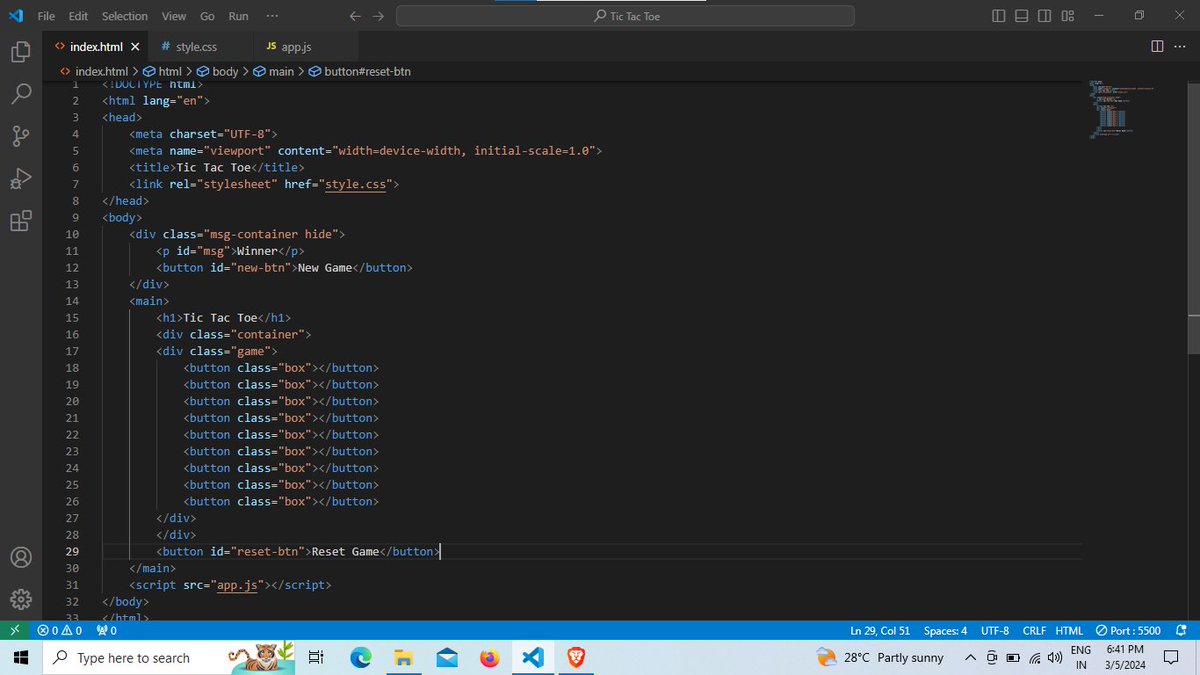This screenshot has width=1200, height=675.
Task: Open the Search view in activity bar
Action: [x=21, y=94]
